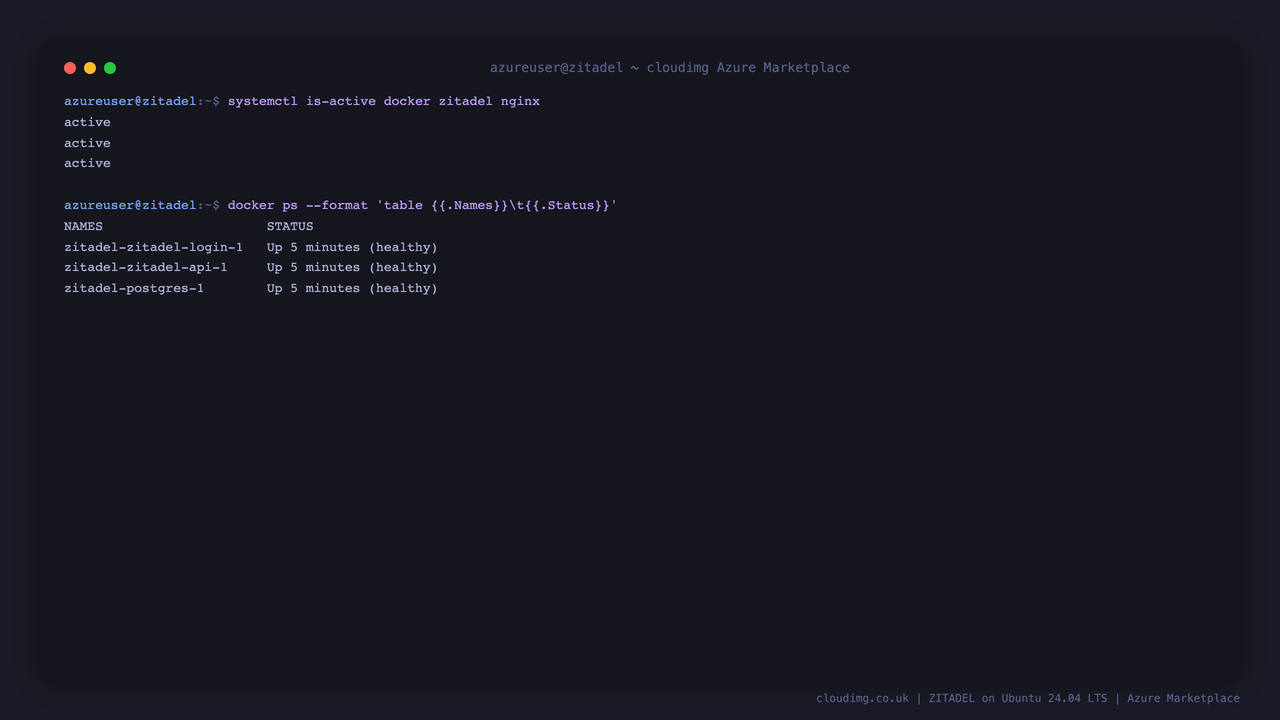Screen dimensions: 1280x720
Task: Click the 'STATUS' column header
Action: pos(290,226)
